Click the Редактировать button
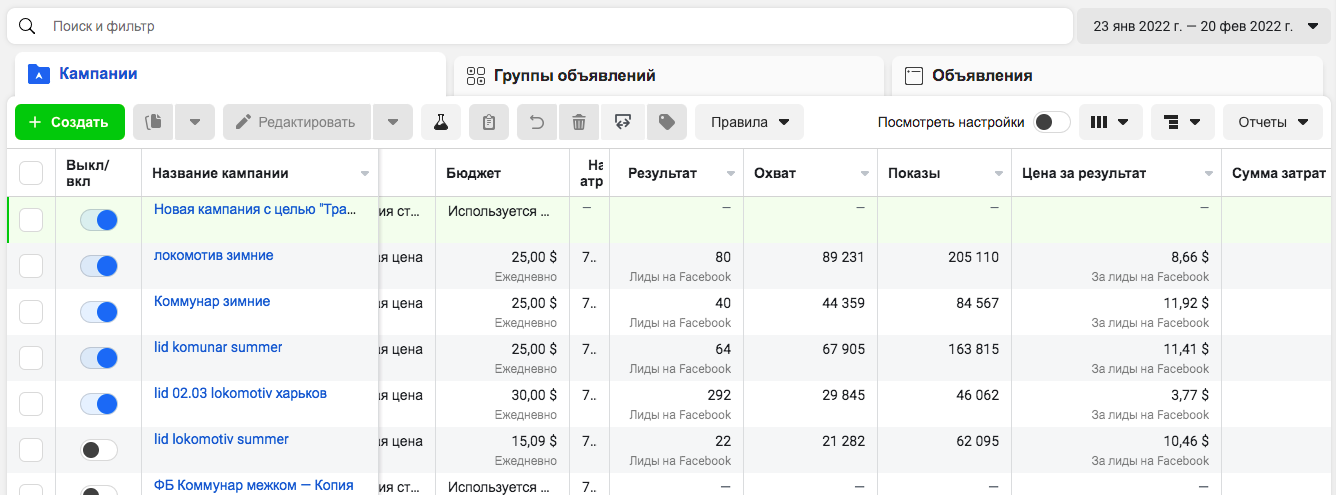Screen dimensions: 1336x495 (x=297, y=122)
